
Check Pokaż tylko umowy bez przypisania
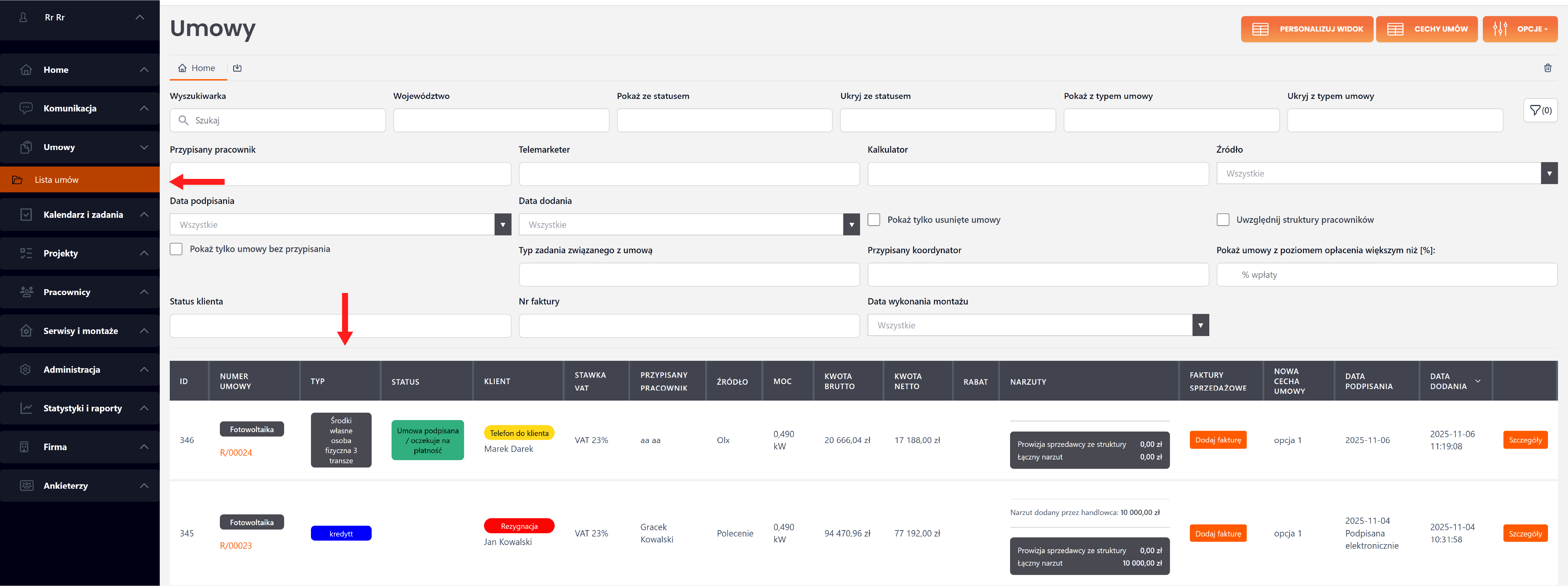[x=176, y=249]
